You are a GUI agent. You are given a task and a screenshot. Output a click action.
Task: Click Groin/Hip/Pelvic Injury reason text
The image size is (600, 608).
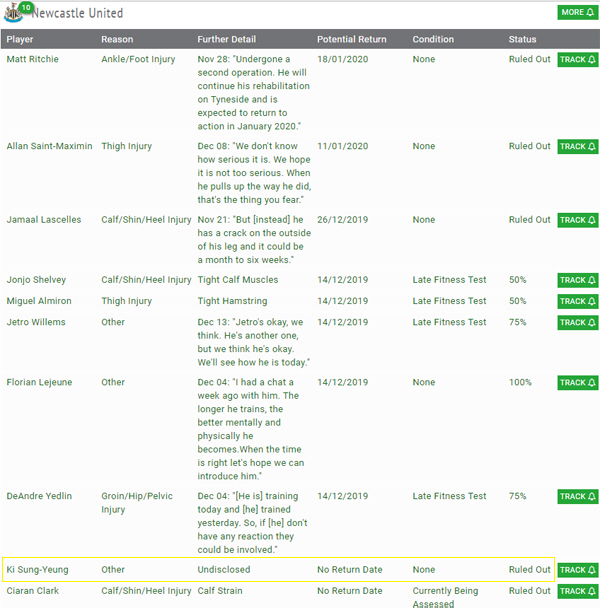click(x=137, y=503)
